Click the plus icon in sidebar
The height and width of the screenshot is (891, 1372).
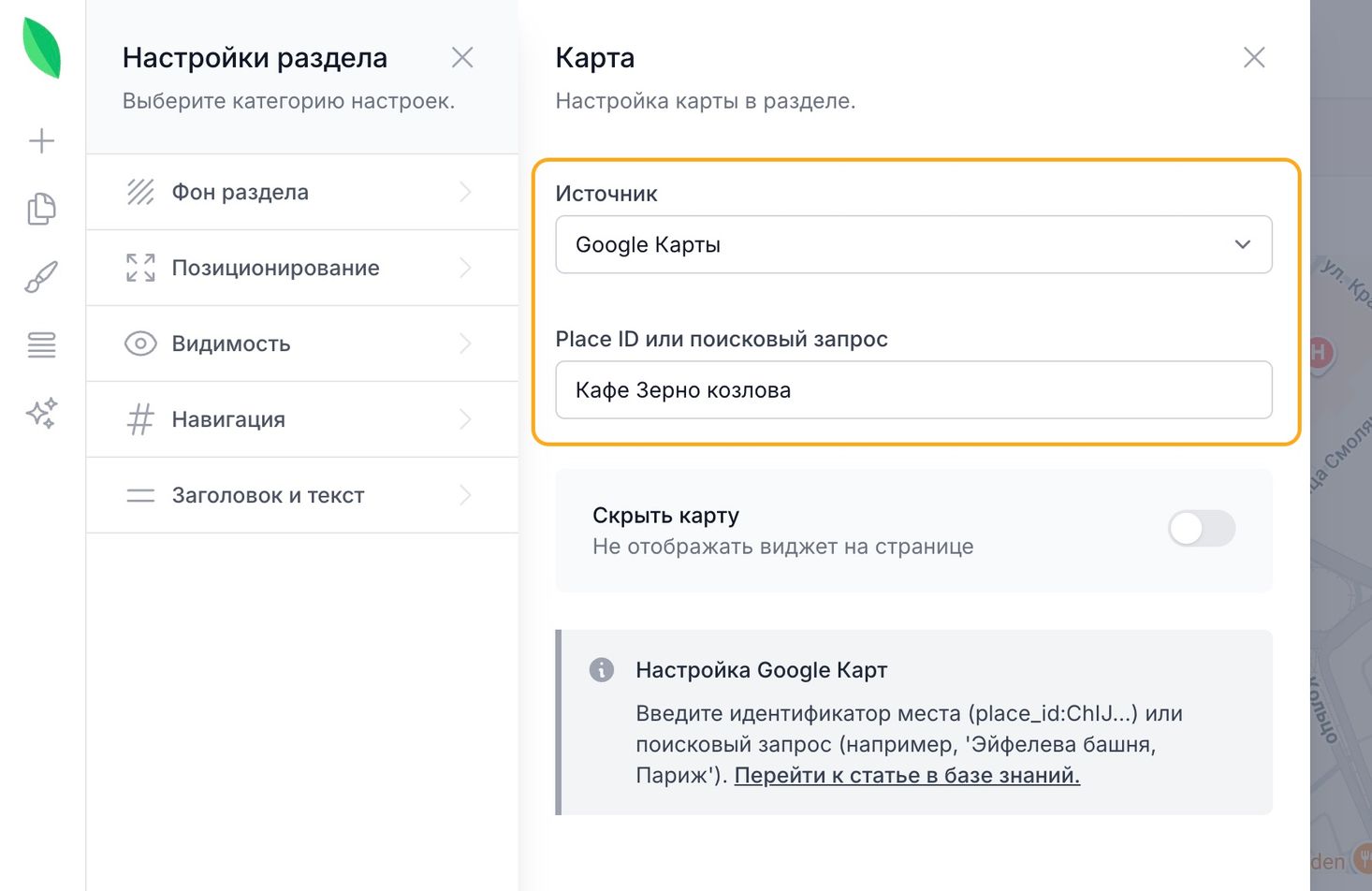(42, 141)
